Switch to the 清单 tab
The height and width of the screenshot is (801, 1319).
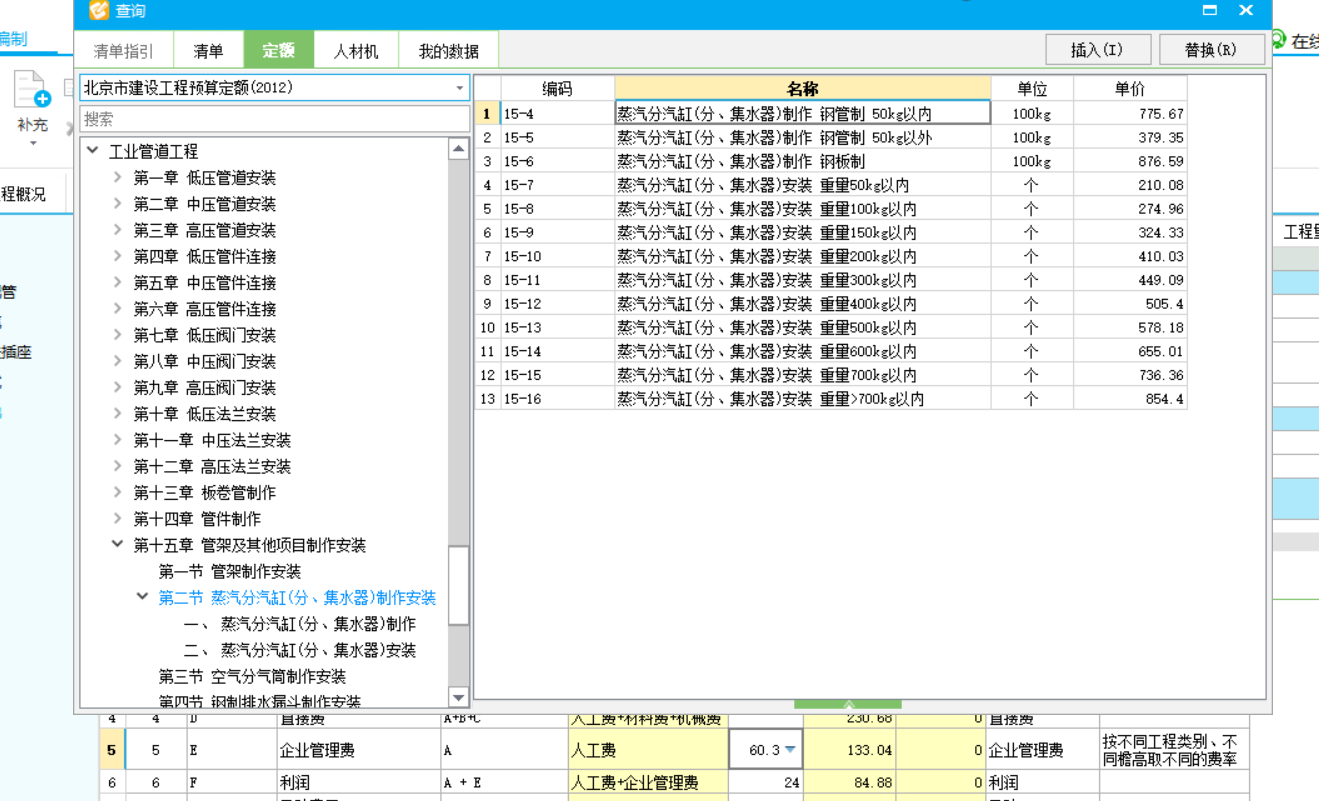[208, 51]
